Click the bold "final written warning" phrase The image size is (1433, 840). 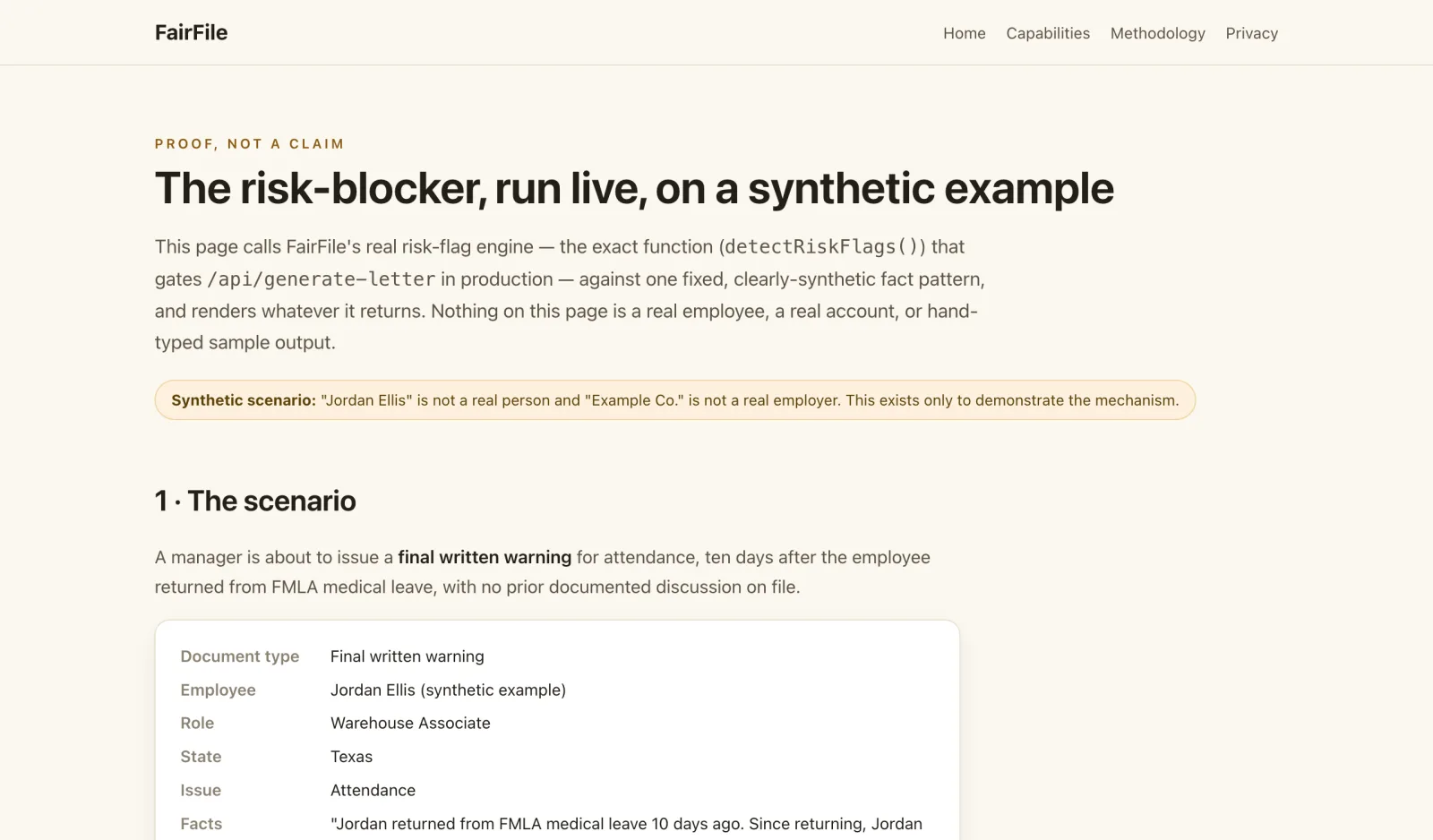(x=485, y=557)
